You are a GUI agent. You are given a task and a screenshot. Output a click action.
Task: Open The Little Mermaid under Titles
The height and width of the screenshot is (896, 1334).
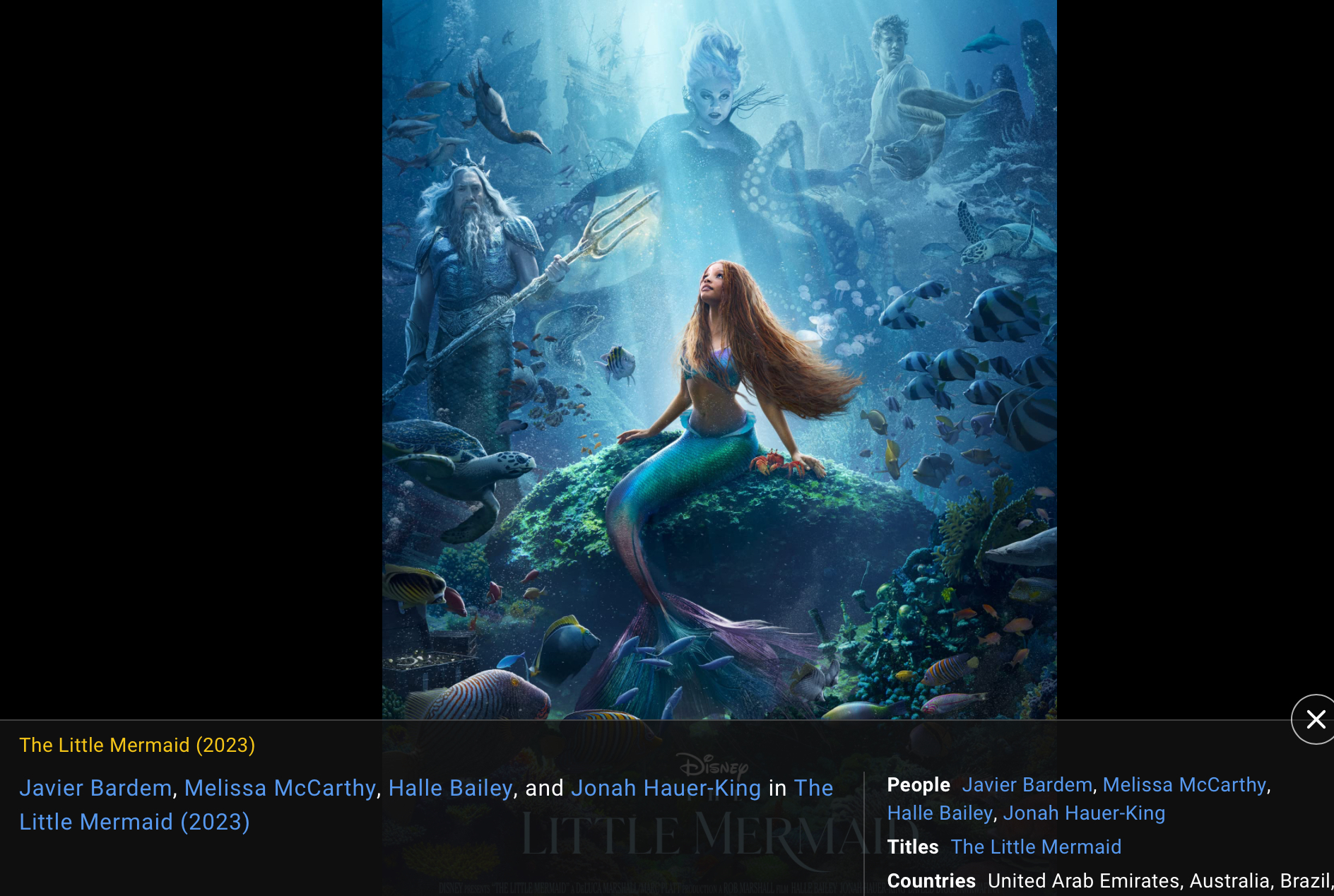tap(1036, 847)
